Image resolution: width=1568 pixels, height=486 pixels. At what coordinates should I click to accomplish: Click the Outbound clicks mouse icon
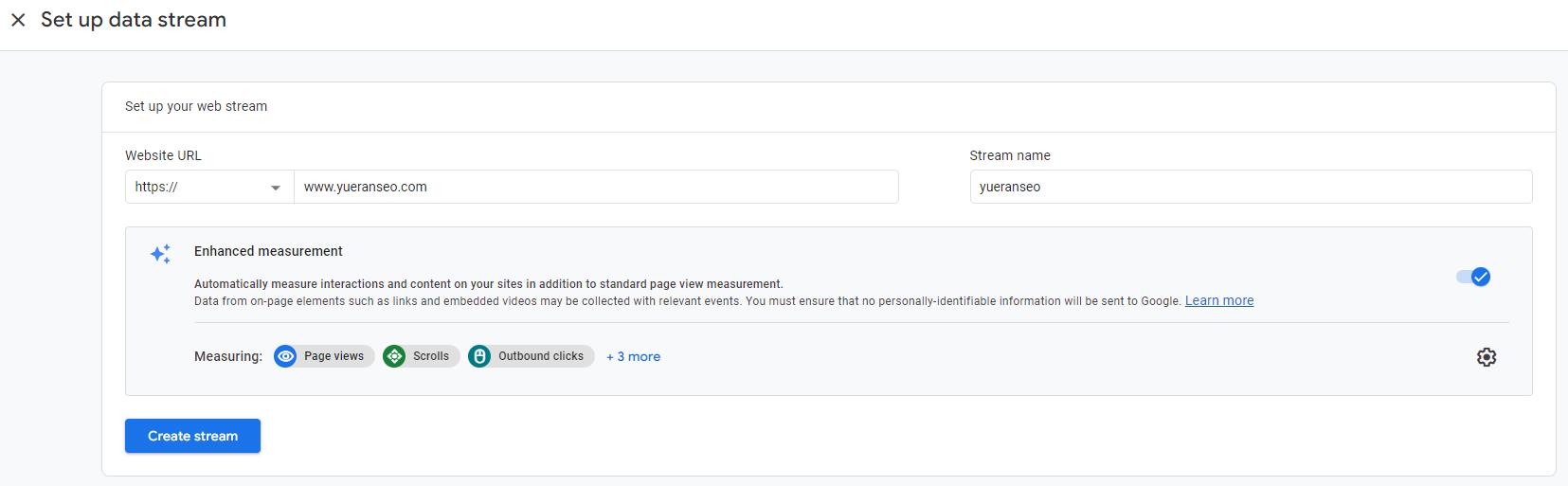pyautogui.click(x=479, y=356)
